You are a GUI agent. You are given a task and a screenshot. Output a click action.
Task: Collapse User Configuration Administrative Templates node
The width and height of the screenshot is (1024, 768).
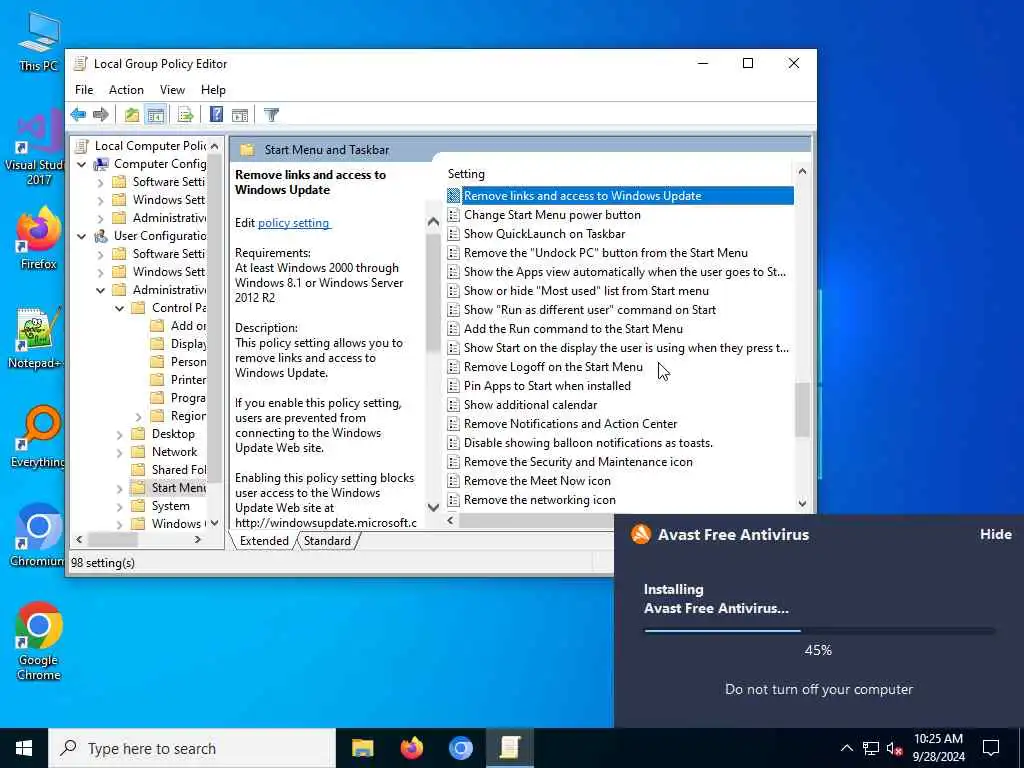tap(101, 290)
